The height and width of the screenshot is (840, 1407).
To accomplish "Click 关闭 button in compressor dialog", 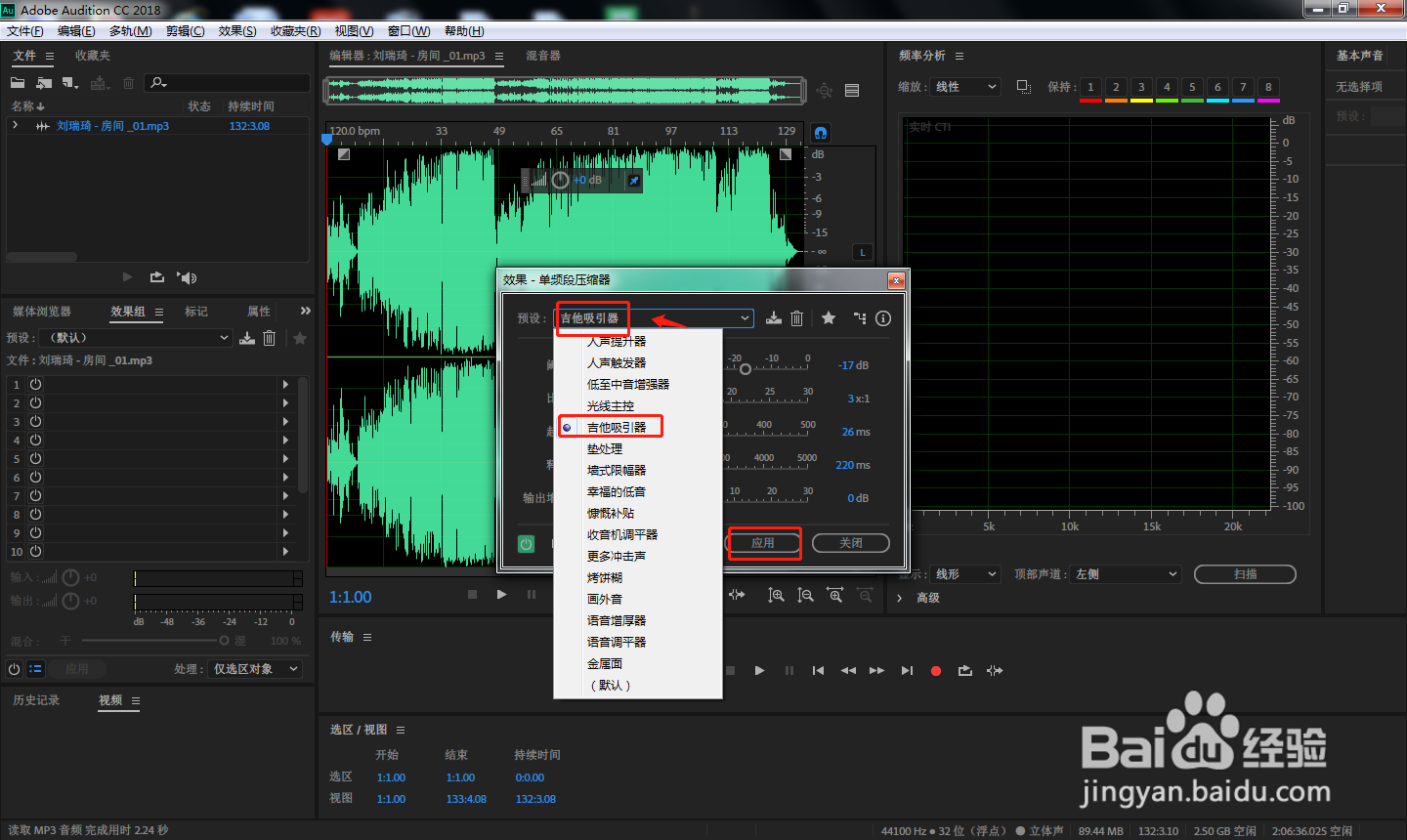I will pyautogui.click(x=851, y=543).
